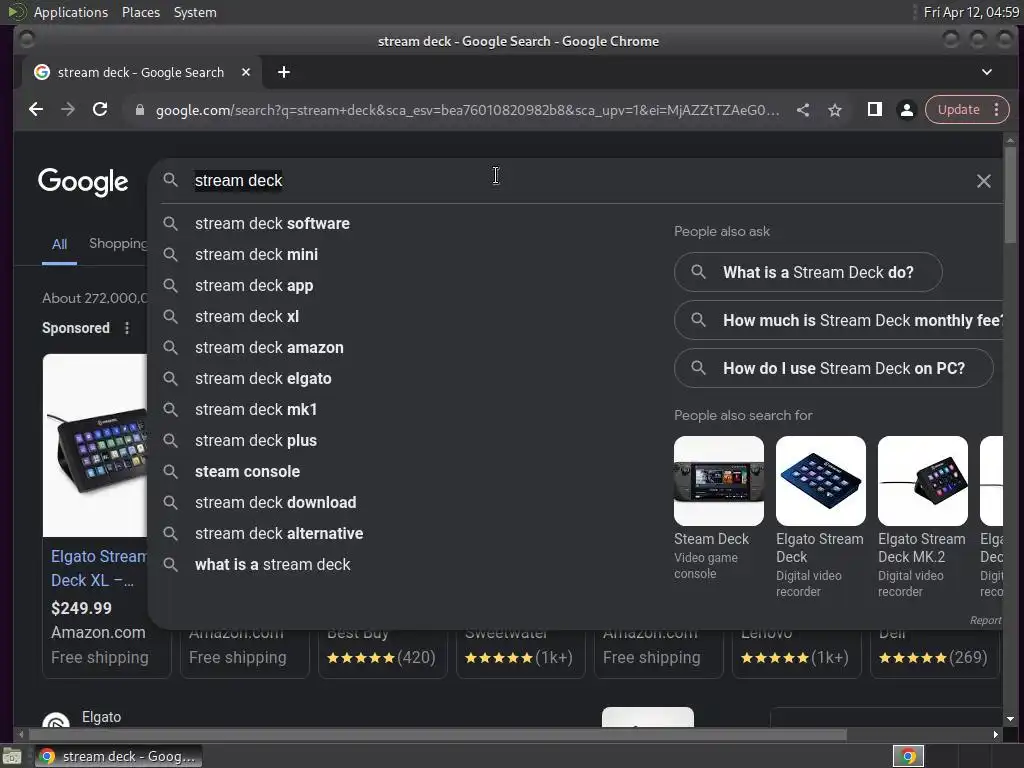Click the scrollbar down arrow
Viewport: 1024px width, 768px height.
(x=1010, y=719)
